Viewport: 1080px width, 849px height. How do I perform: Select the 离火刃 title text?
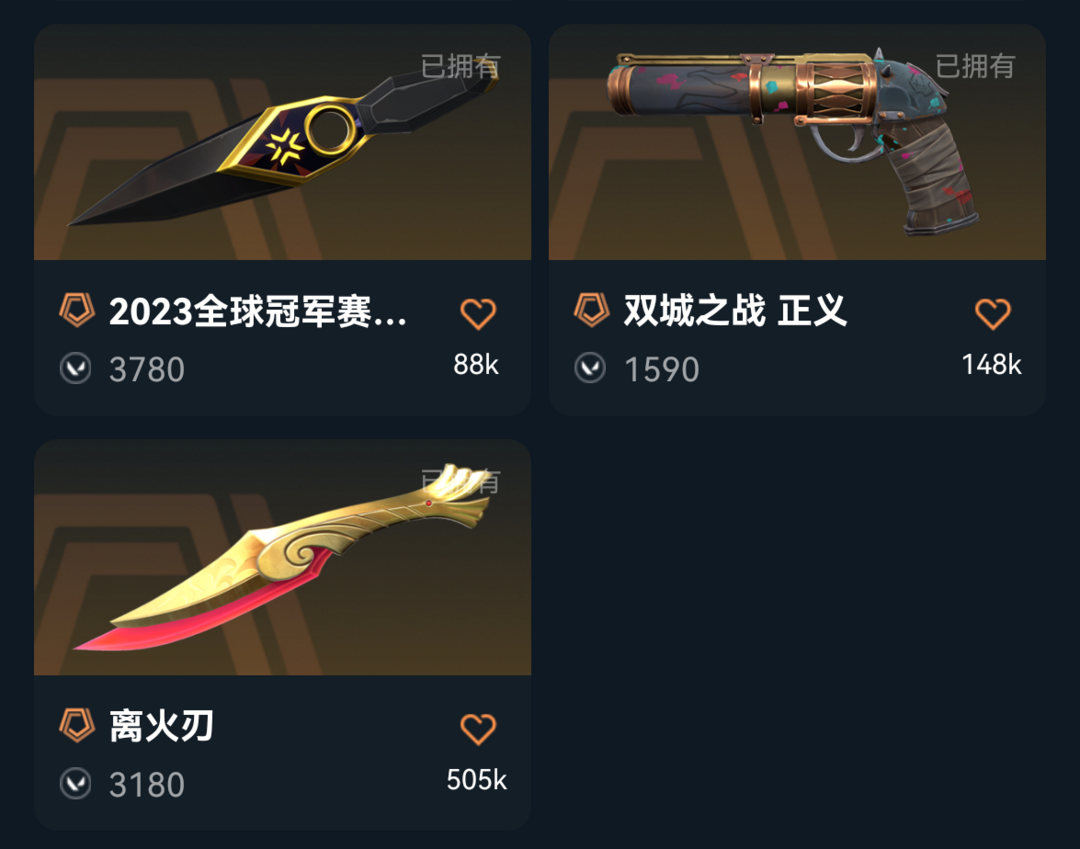coord(162,726)
